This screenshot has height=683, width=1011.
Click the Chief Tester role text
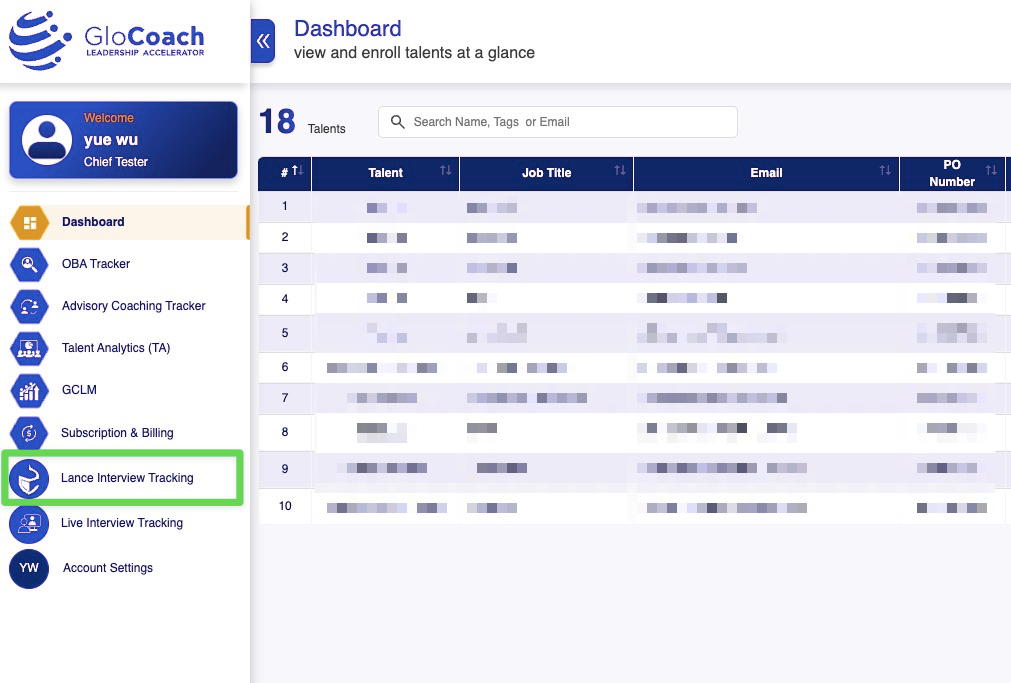pos(116,162)
